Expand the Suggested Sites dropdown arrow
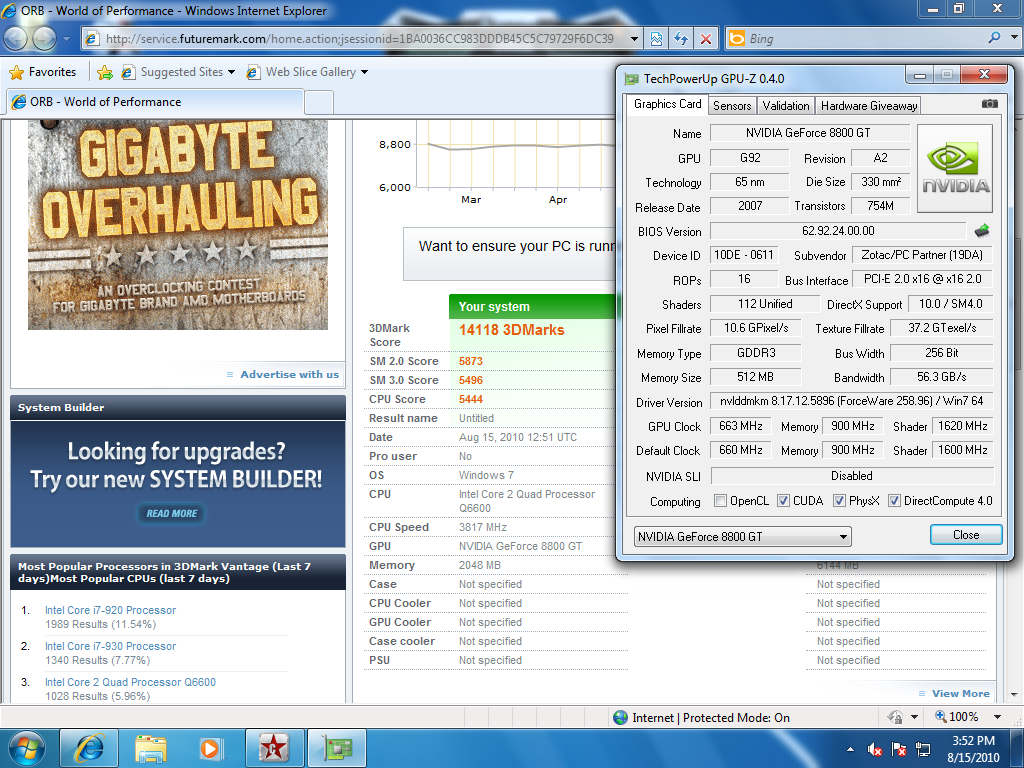The height and width of the screenshot is (768, 1024). (231, 72)
